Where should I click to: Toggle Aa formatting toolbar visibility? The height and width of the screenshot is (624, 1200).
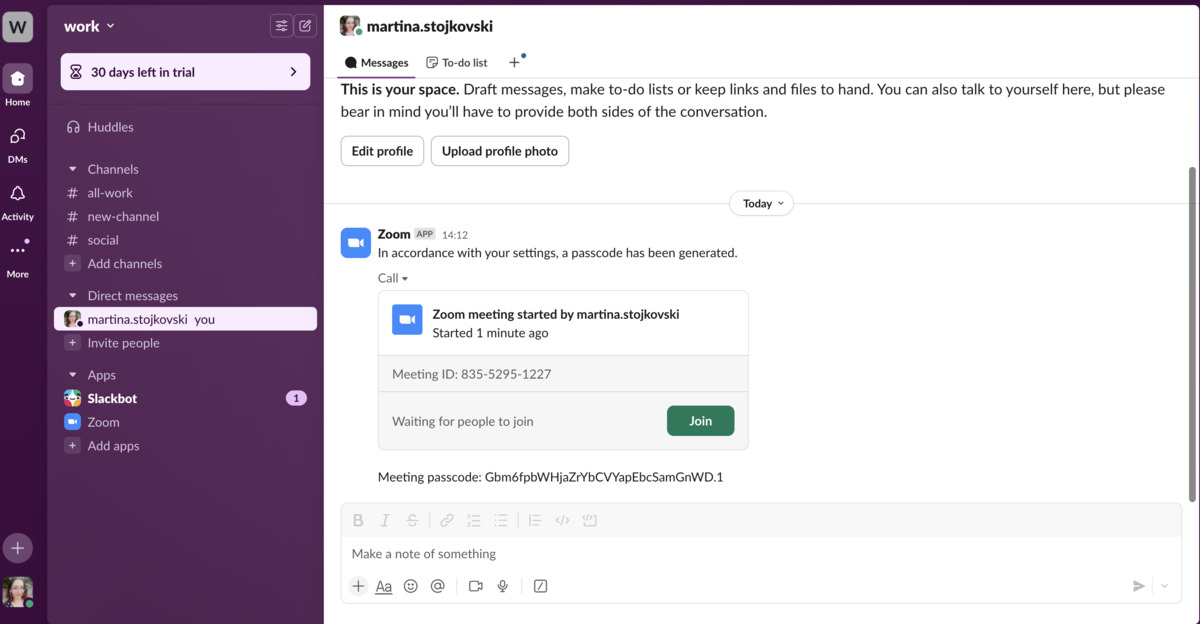point(384,586)
